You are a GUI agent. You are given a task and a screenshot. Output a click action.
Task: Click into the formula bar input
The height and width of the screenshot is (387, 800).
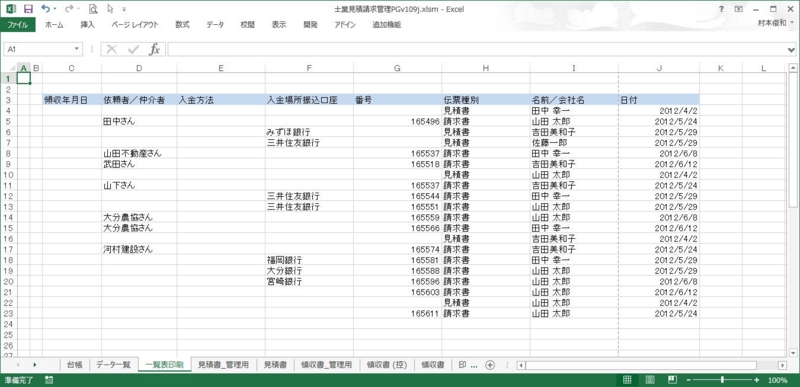[x=477, y=49]
